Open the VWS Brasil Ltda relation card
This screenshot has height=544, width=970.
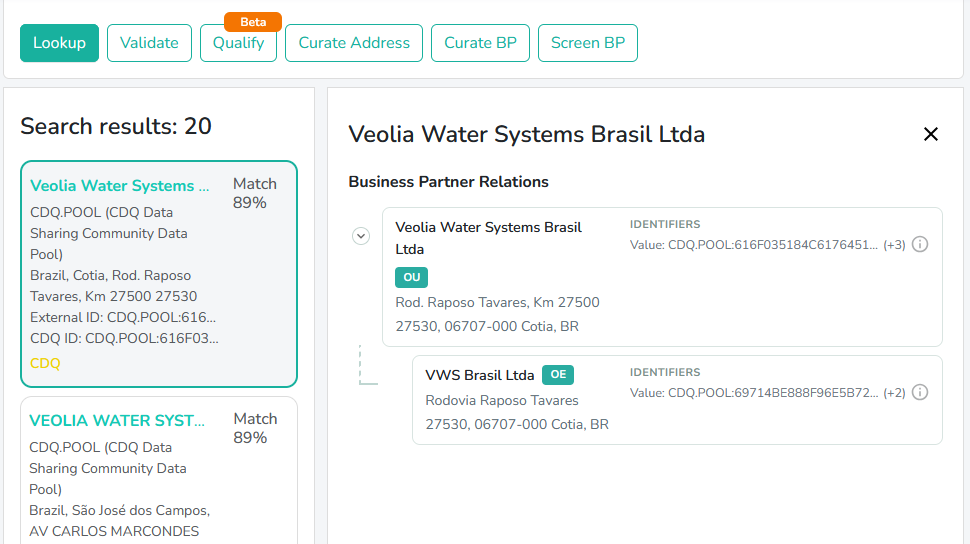(677, 400)
